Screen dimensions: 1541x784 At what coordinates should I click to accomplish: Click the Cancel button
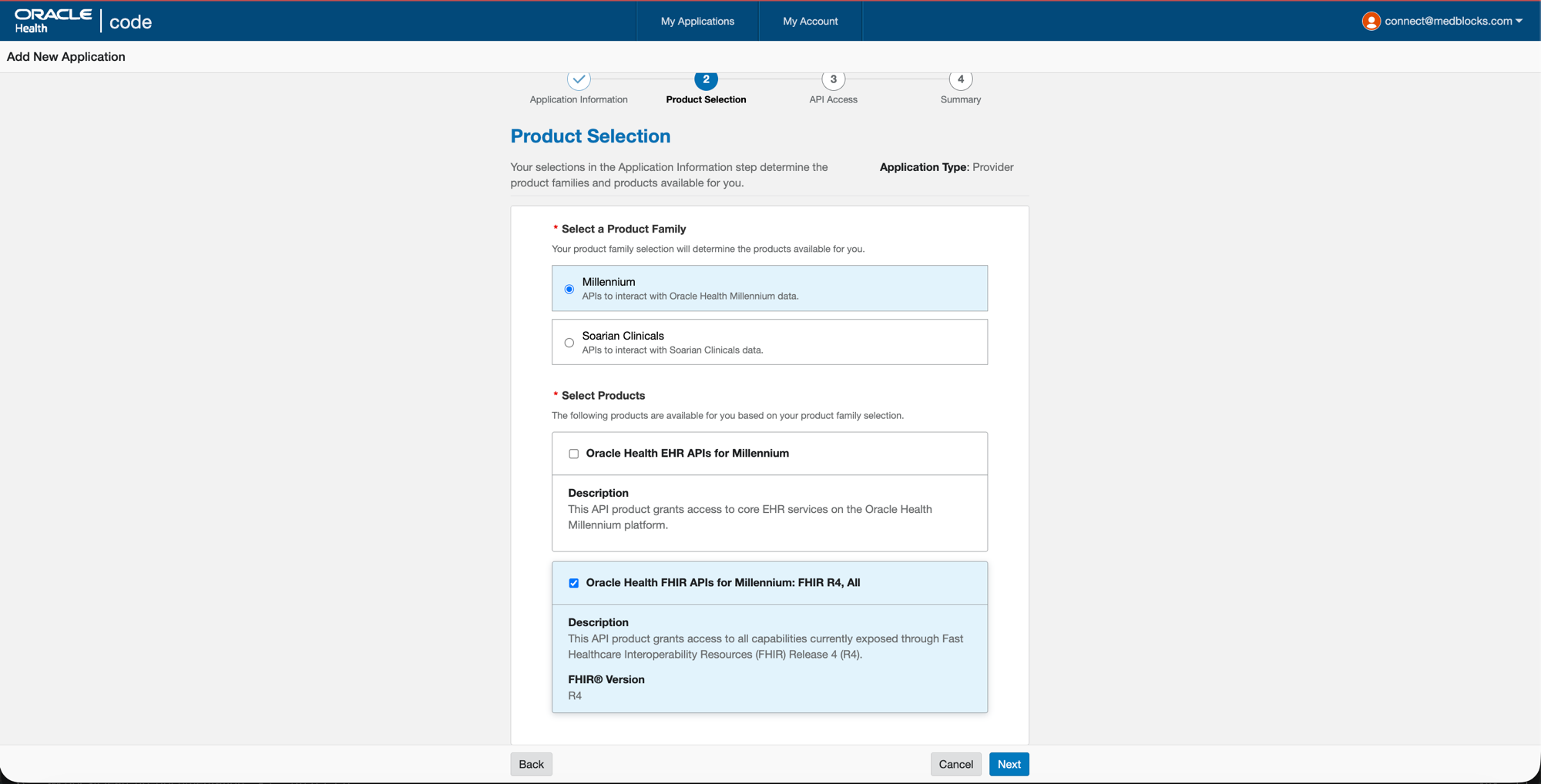pyautogui.click(x=955, y=764)
